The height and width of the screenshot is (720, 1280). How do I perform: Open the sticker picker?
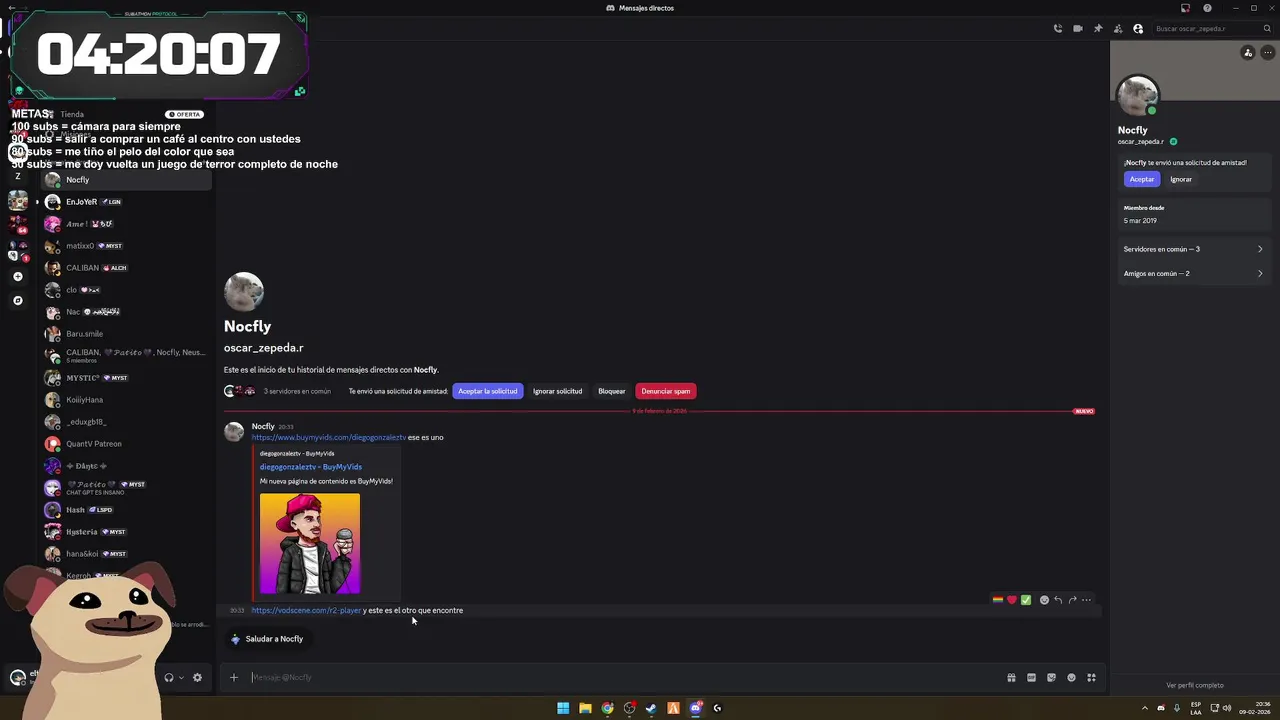(1051, 677)
